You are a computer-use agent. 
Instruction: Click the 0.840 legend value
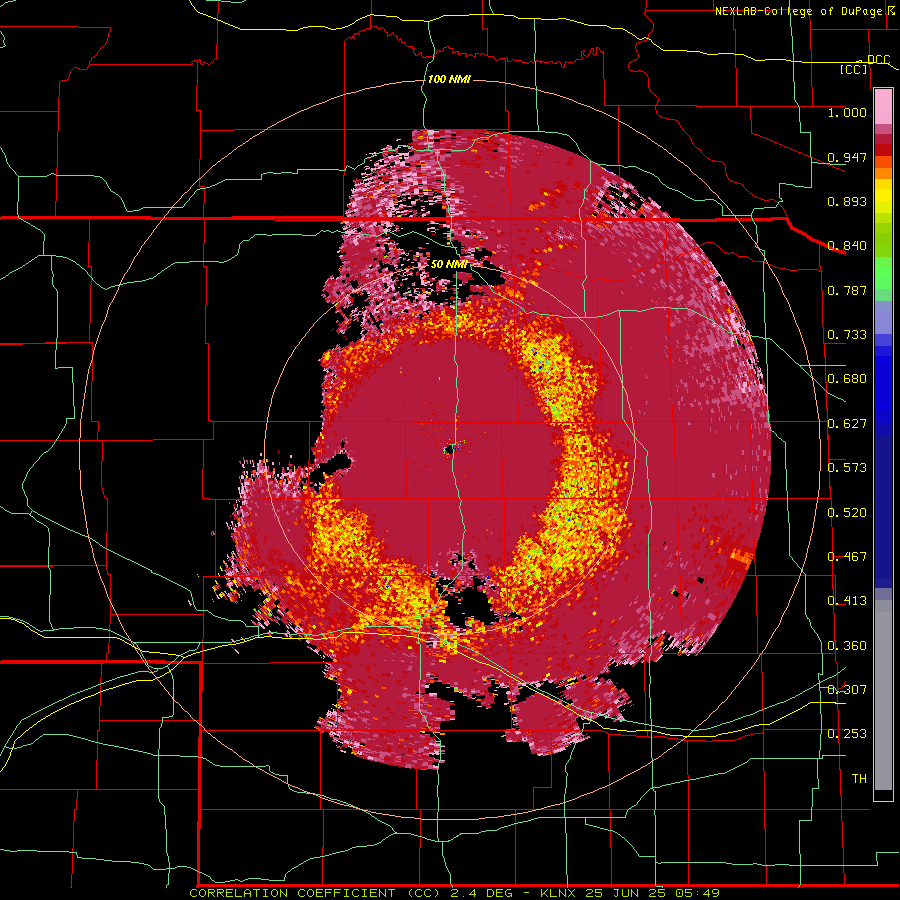tap(847, 246)
